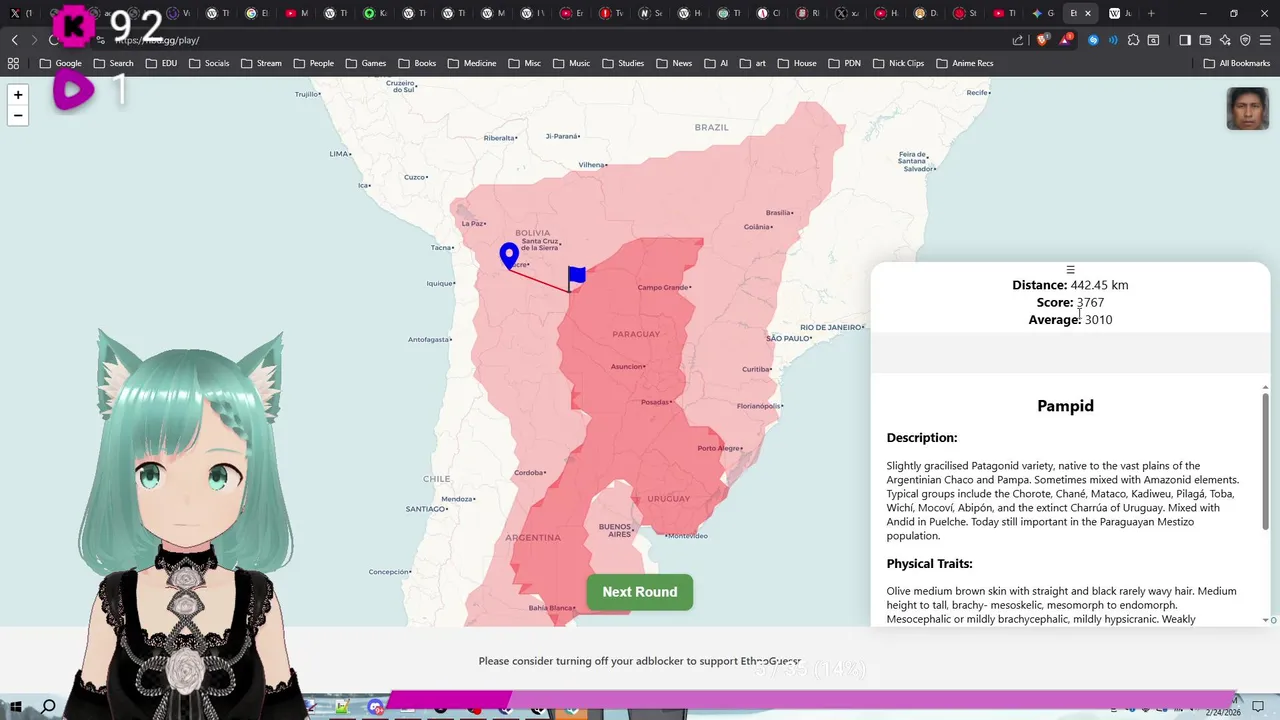Open the Medicine bookmarks folder
1280x720 pixels.
(471, 63)
